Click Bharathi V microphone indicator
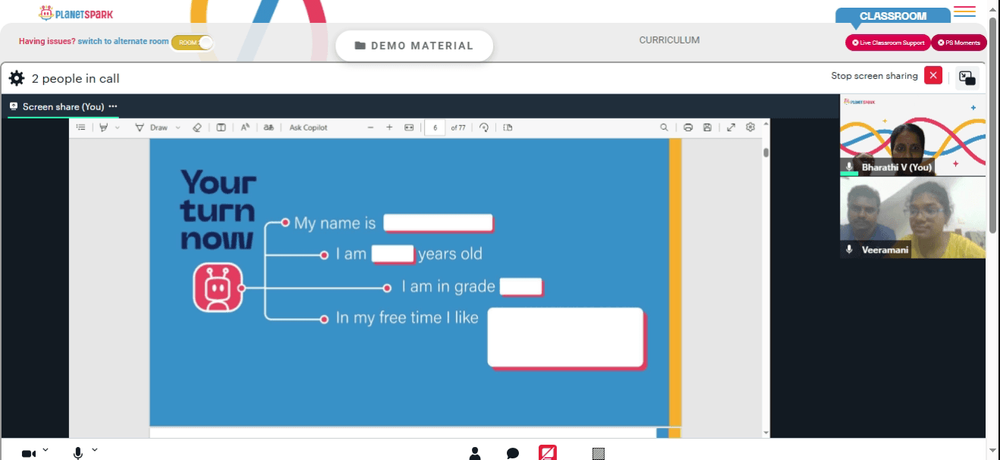Screen dimensions: 1000x460 [x=849, y=167]
